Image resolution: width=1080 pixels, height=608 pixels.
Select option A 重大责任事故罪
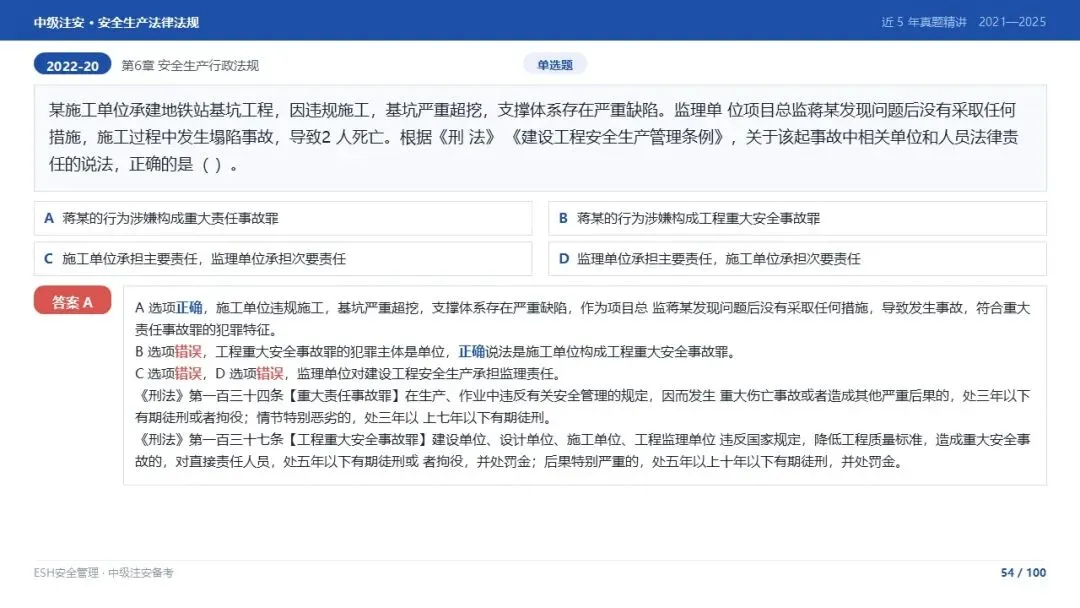point(283,218)
